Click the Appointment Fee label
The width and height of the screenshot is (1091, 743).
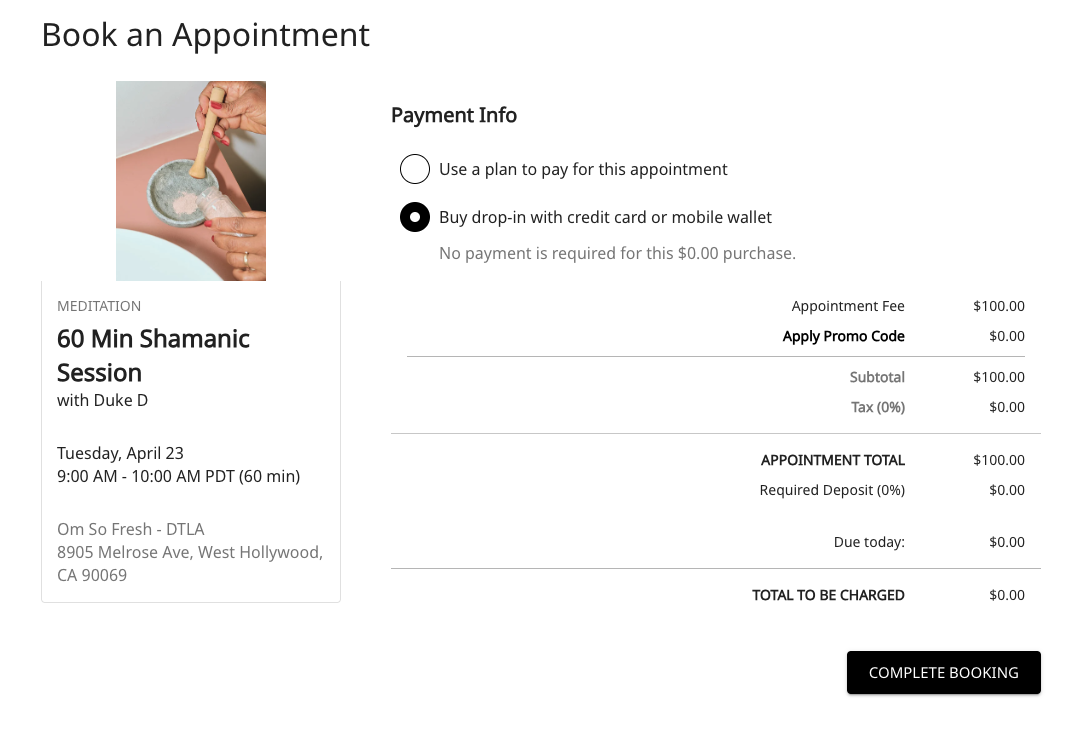point(847,306)
